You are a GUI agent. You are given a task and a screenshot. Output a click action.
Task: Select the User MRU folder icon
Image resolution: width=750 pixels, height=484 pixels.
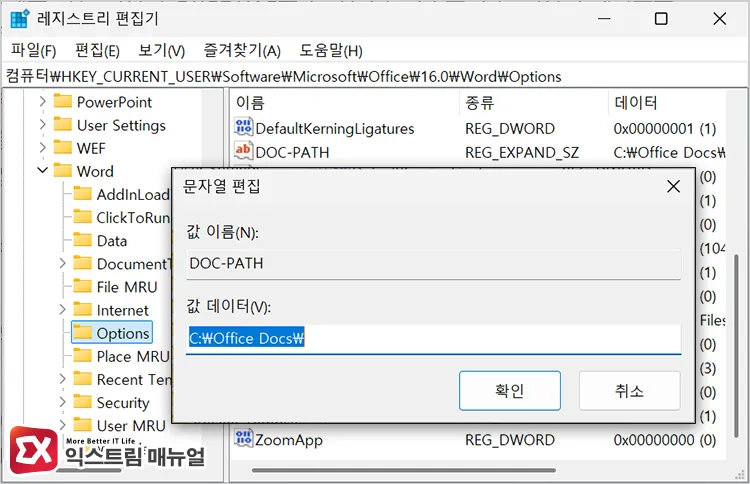tap(82, 425)
